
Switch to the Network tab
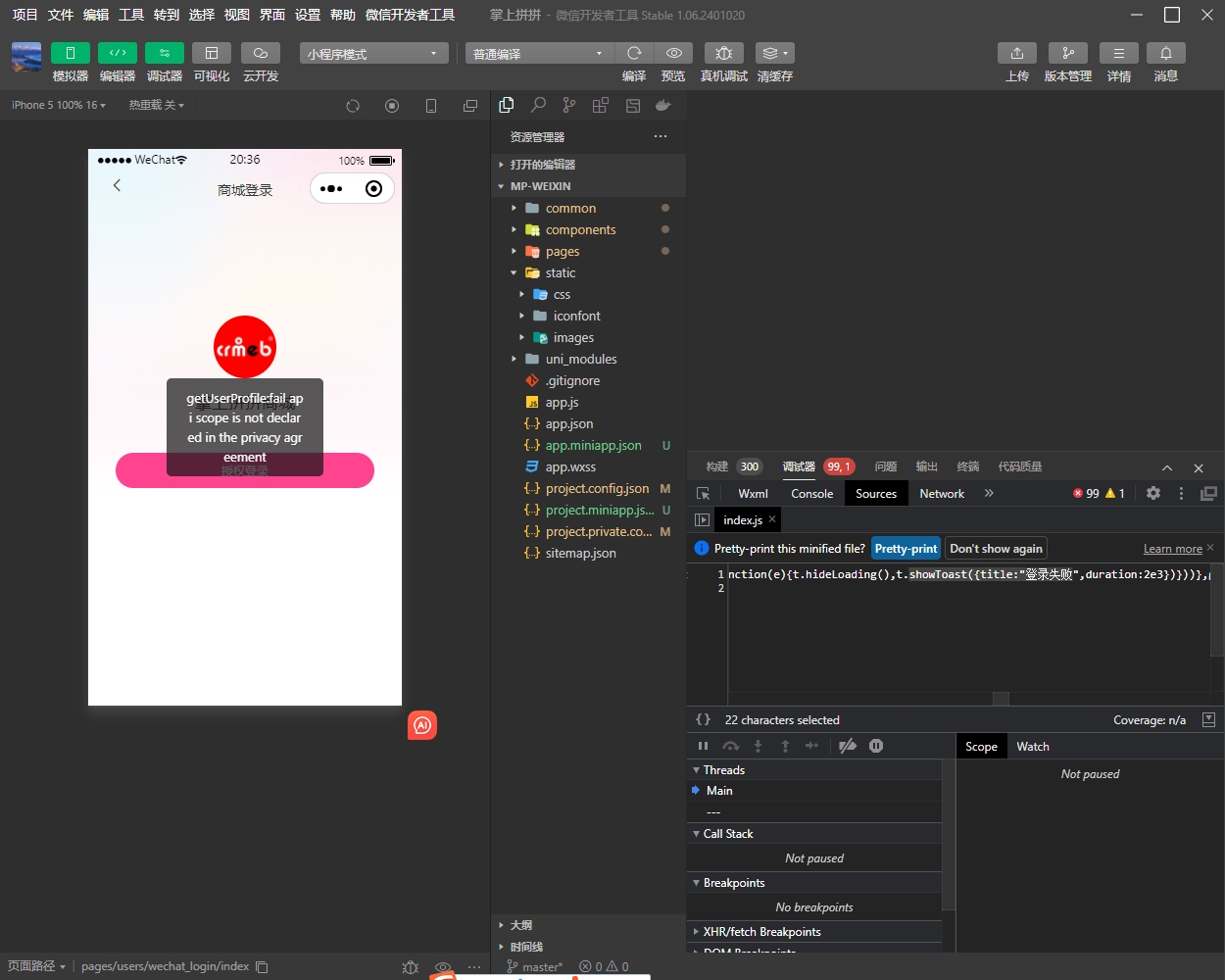coord(942,493)
